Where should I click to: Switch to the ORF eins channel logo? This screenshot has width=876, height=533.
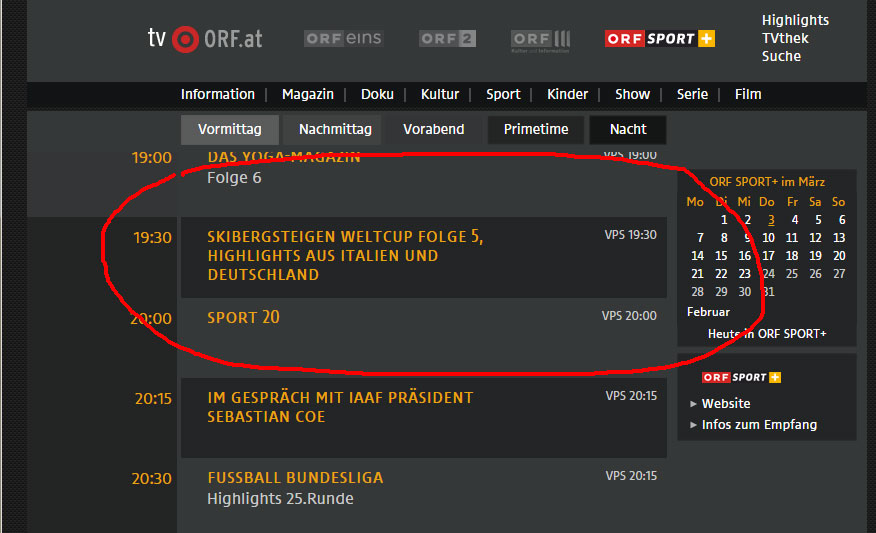344,39
